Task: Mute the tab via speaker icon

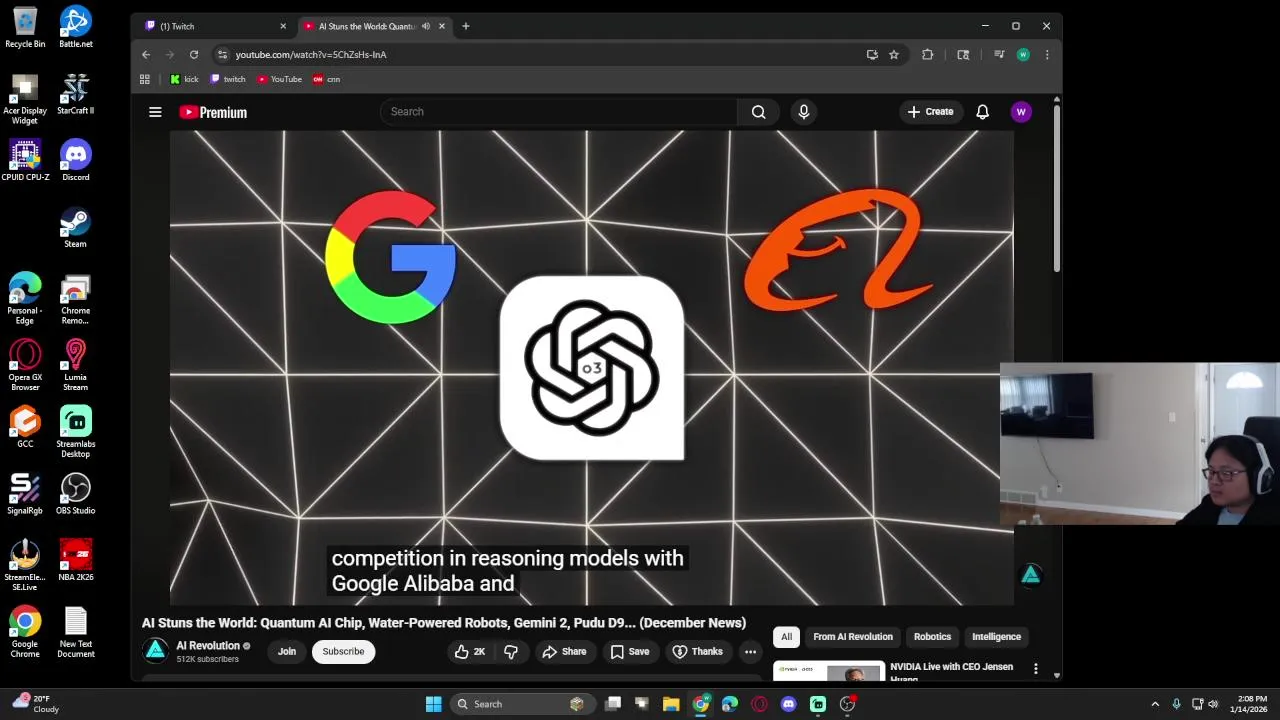Action: (425, 26)
